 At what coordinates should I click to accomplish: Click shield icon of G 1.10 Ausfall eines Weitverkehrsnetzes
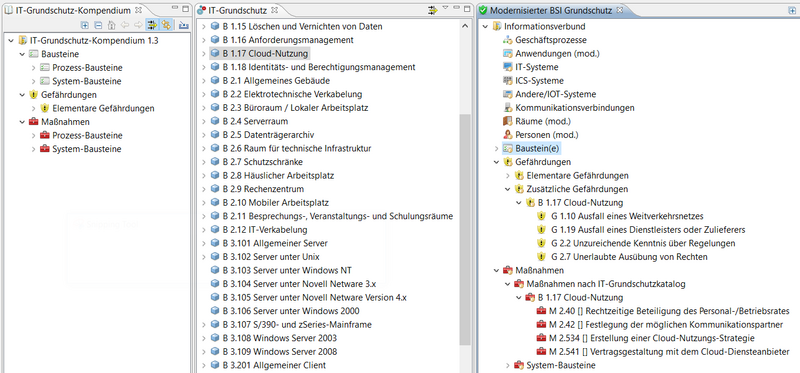541,216
